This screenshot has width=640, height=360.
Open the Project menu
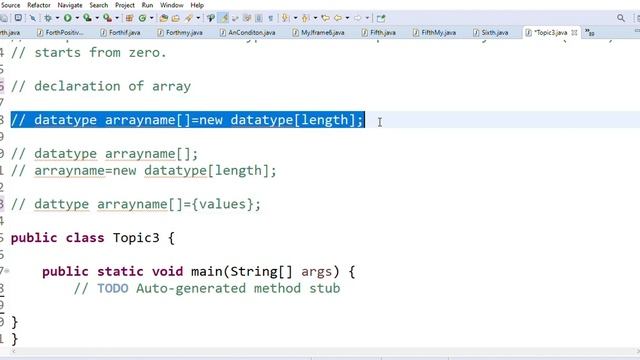tap(124, 5)
